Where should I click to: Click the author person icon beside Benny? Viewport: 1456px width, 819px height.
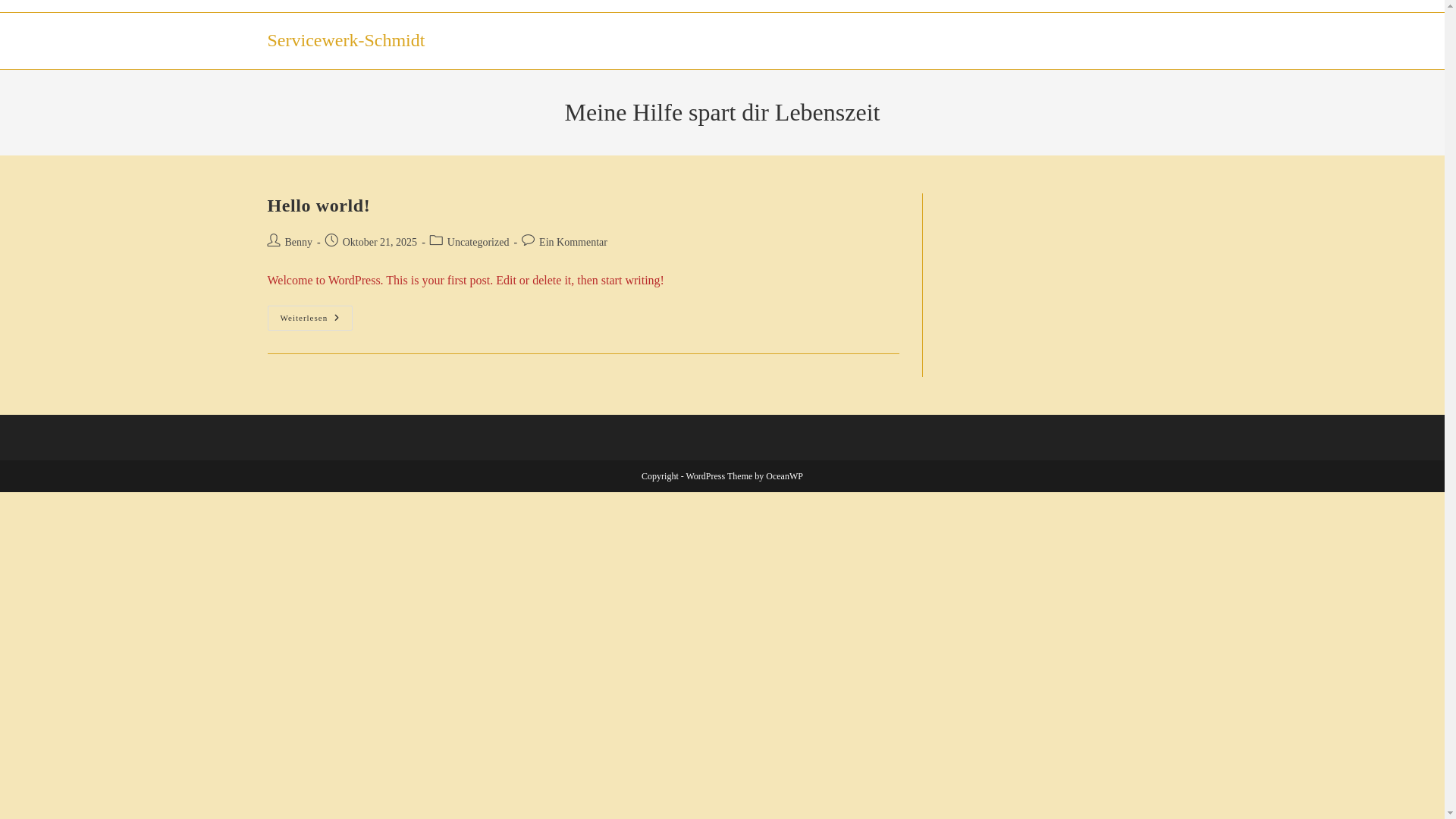pyautogui.click(x=274, y=240)
